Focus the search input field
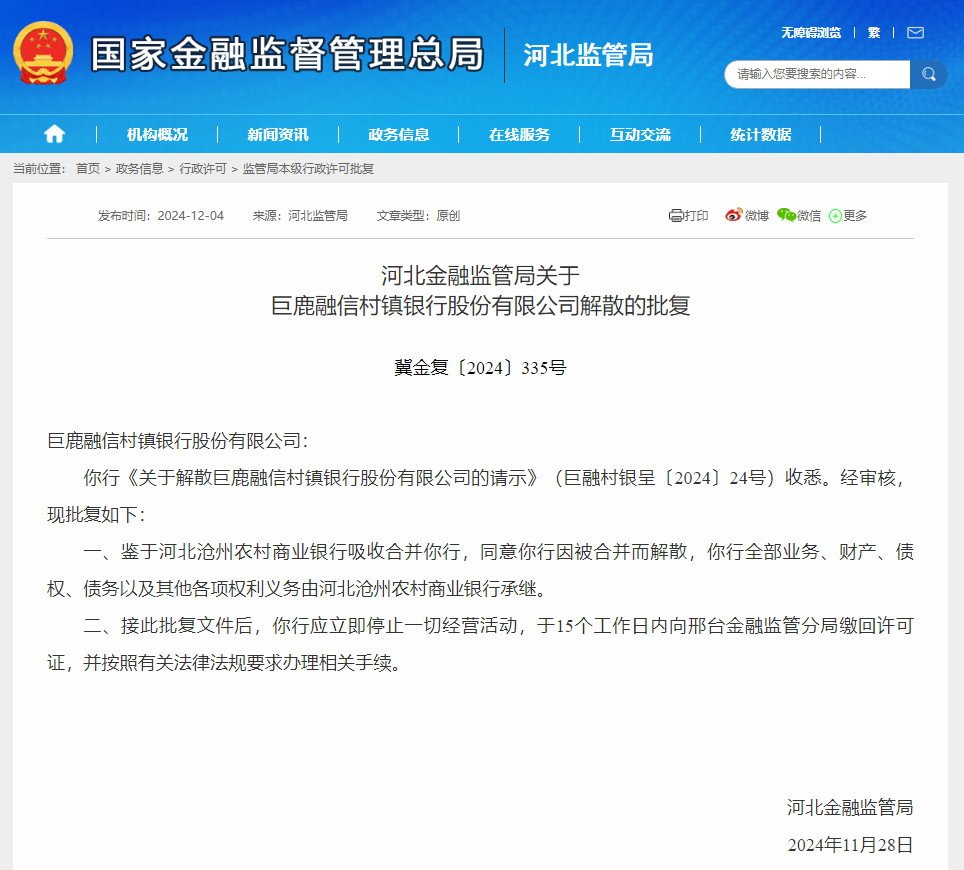 [x=817, y=74]
